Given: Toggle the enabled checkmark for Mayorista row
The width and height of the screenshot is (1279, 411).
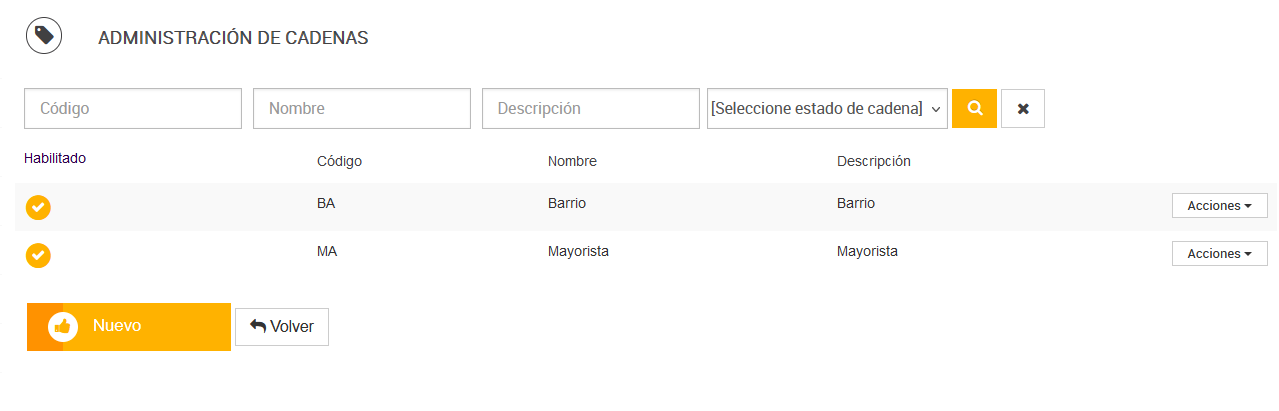Looking at the screenshot, I should click(x=38, y=255).
